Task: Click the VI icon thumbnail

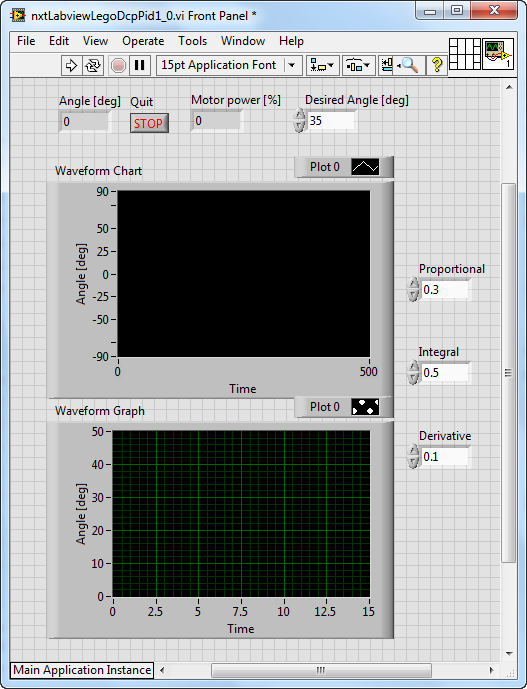Action: 498,54
